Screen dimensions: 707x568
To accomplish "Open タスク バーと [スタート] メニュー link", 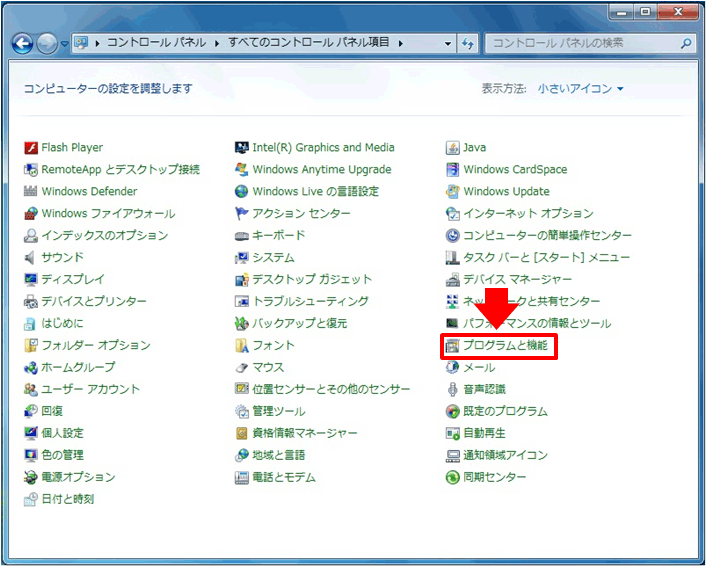I will (x=546, y=258).
